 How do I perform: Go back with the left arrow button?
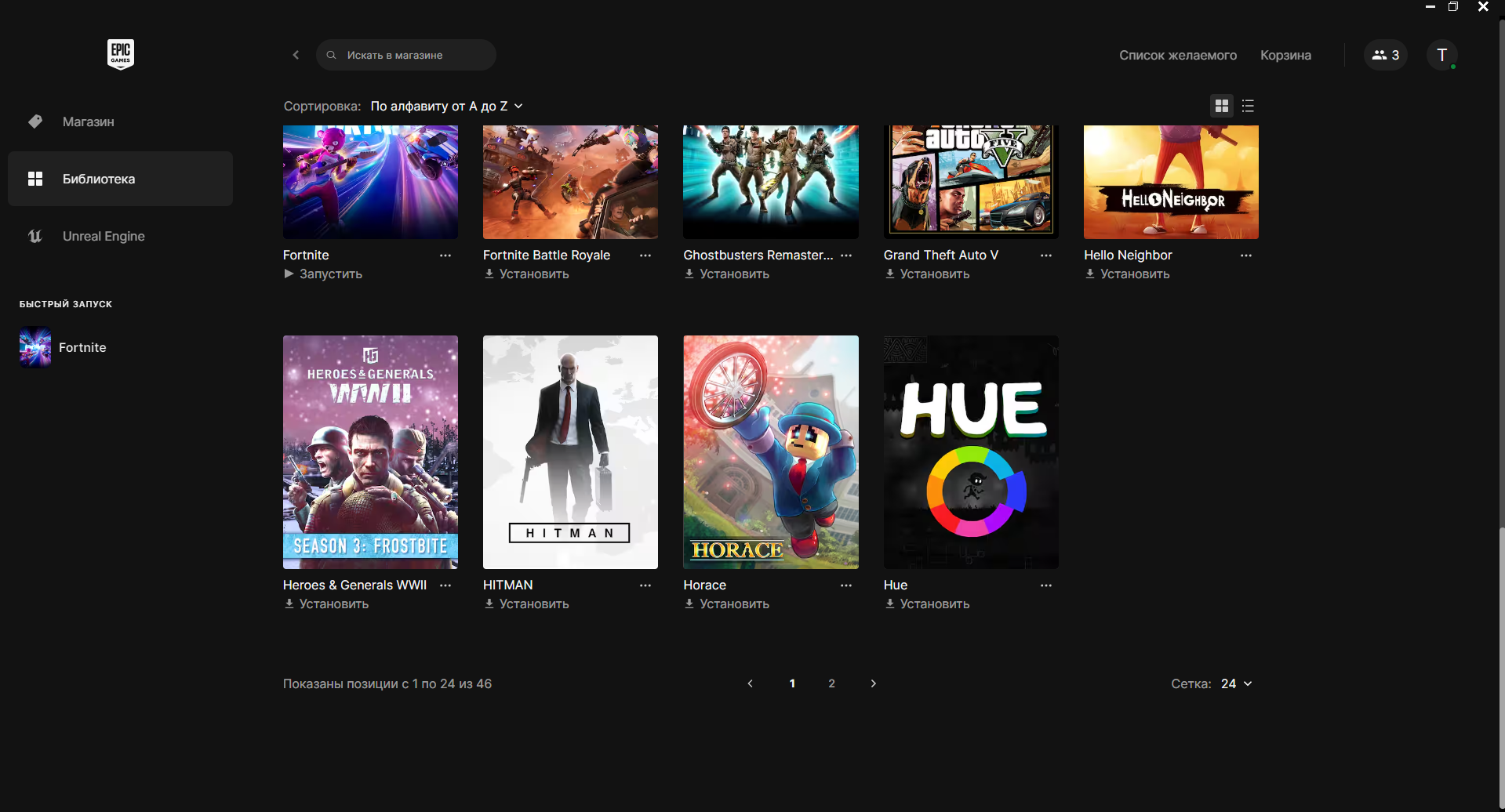click(296, 55)
